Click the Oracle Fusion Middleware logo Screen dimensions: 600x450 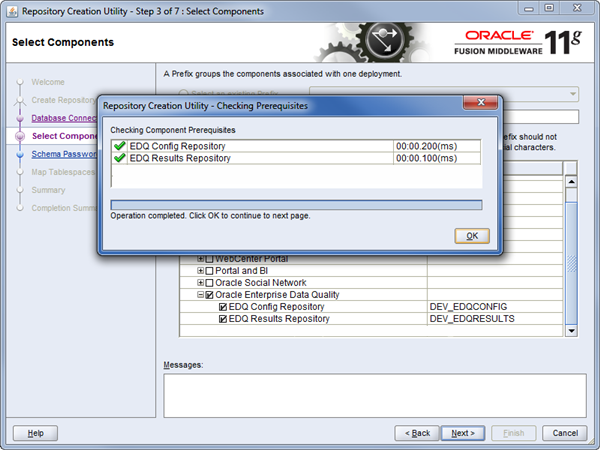pyautogui.click(x=518, y=42)
